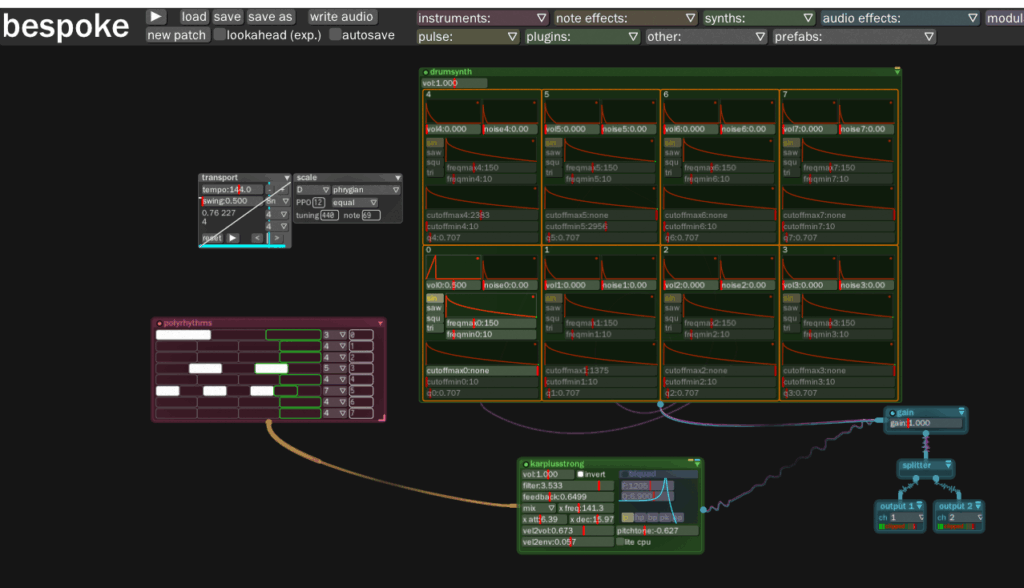Open the plugins menu
This screenshot has height=588, width=1024.
[x=582, y=37]
